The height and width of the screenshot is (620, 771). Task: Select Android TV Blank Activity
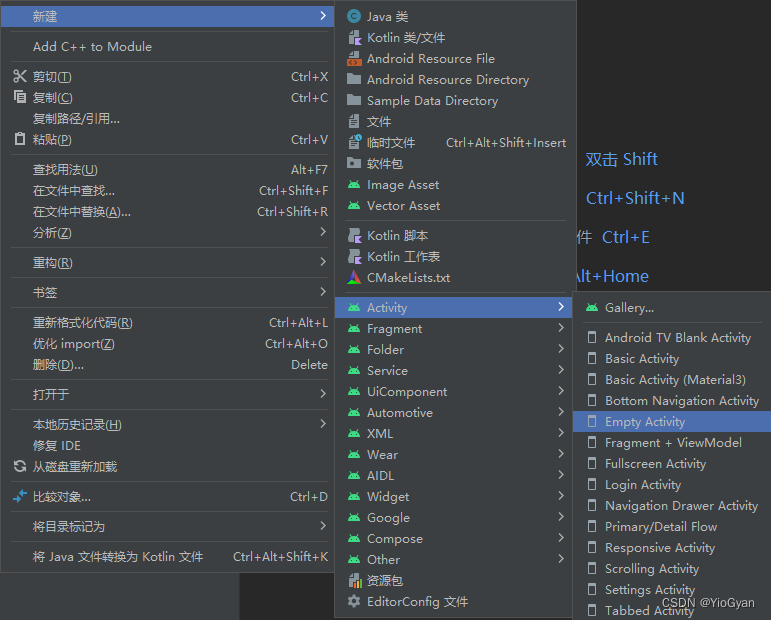(672, 338)
